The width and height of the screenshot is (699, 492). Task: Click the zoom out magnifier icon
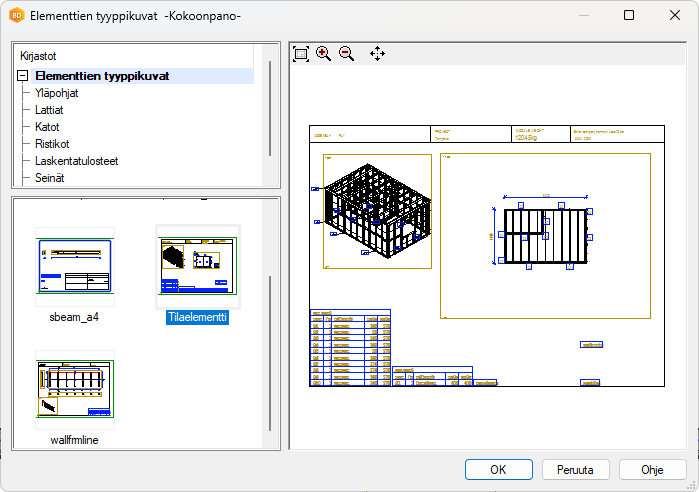click(346, 54)
